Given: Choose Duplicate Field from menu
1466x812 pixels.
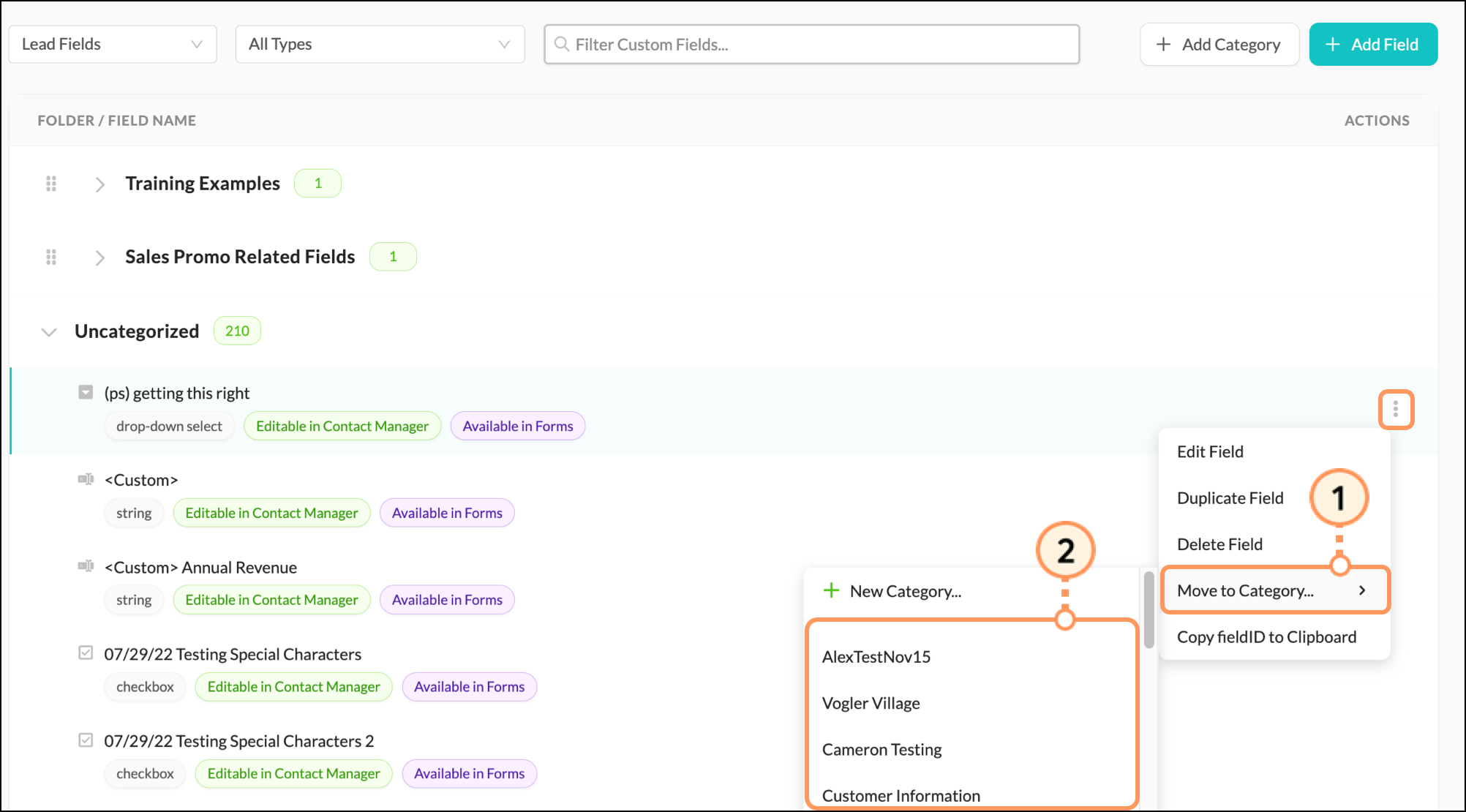Looking at the screenshot, I should tap(1230, 498).
